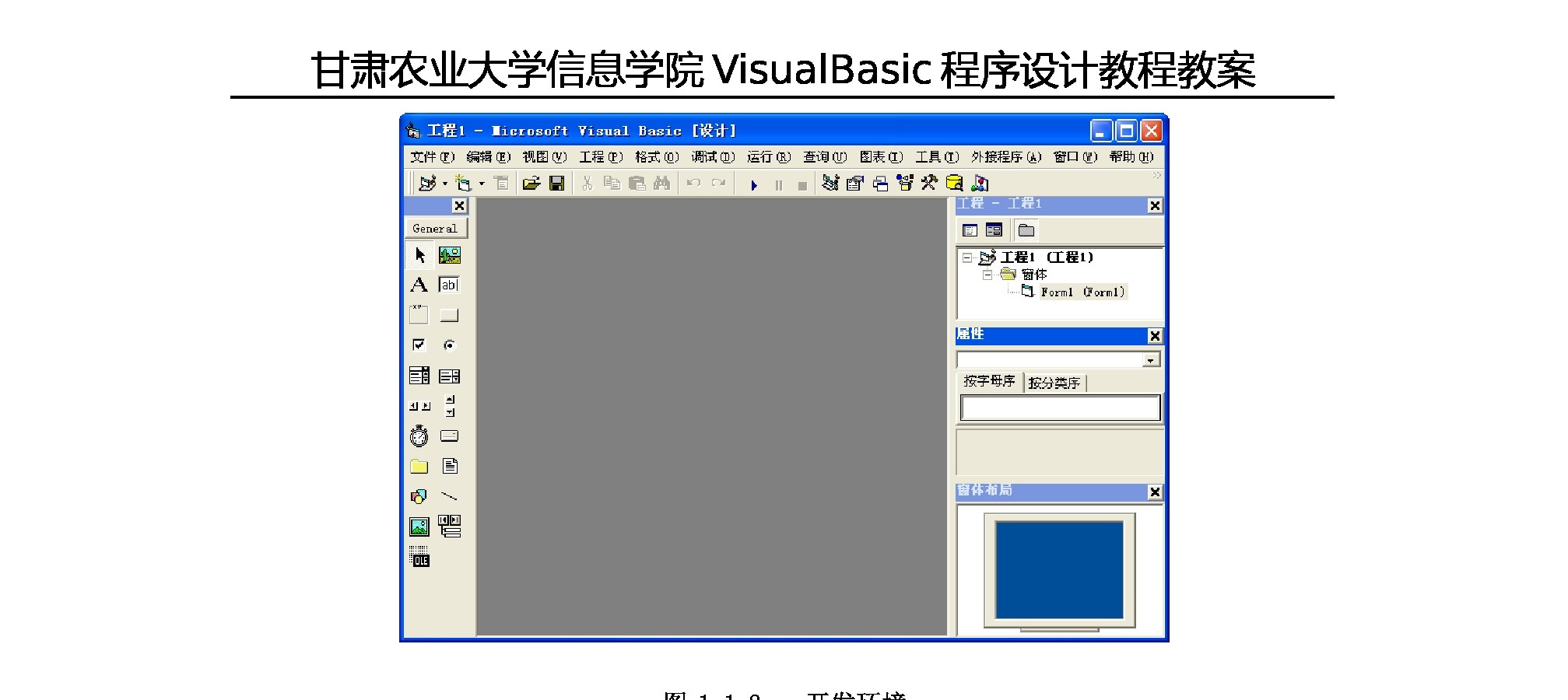Click the General toolbox tab button
Screen dimensions: 1568x700
[436, 228]
